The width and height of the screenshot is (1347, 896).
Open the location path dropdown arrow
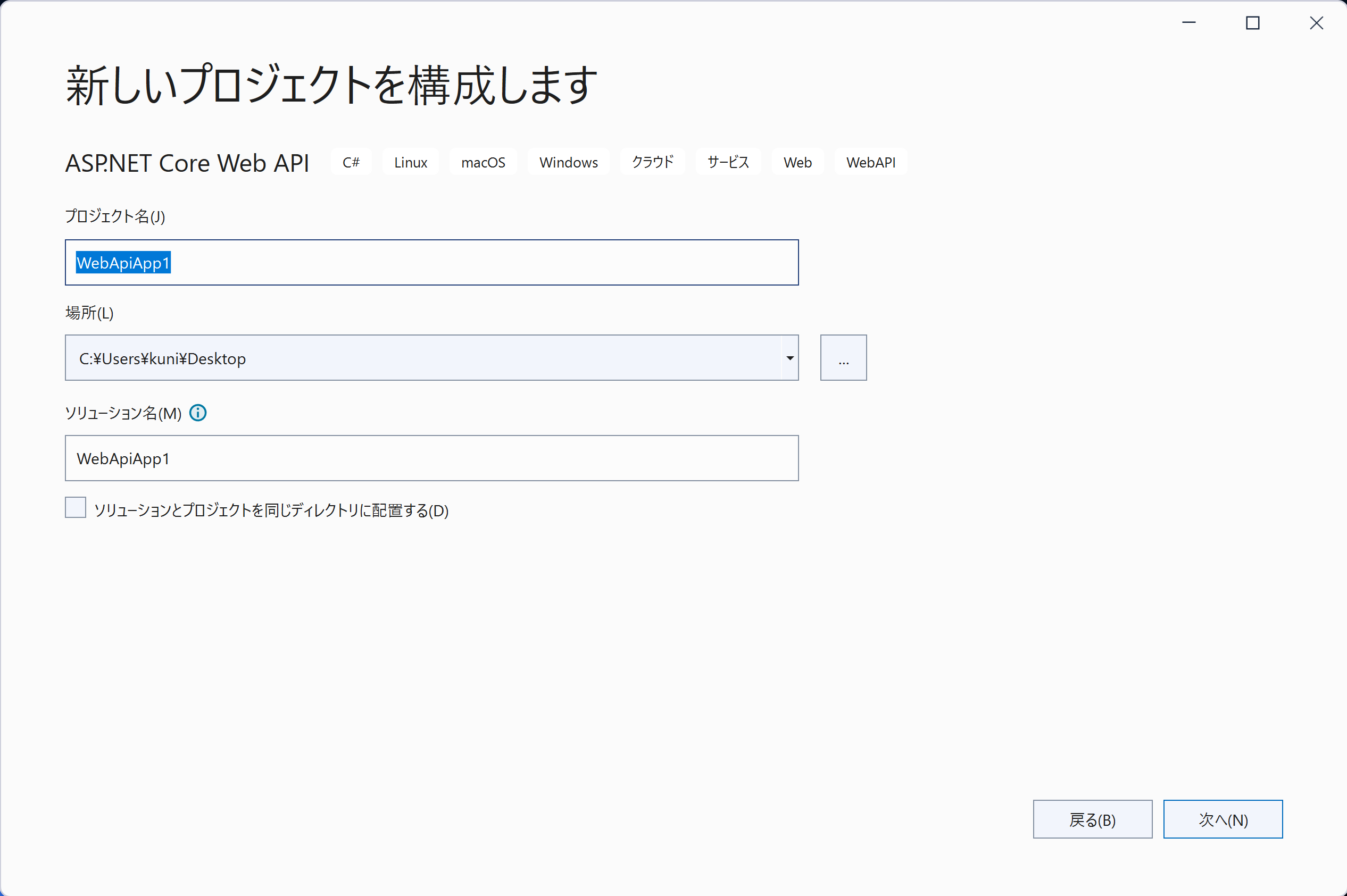coord(789,358)
